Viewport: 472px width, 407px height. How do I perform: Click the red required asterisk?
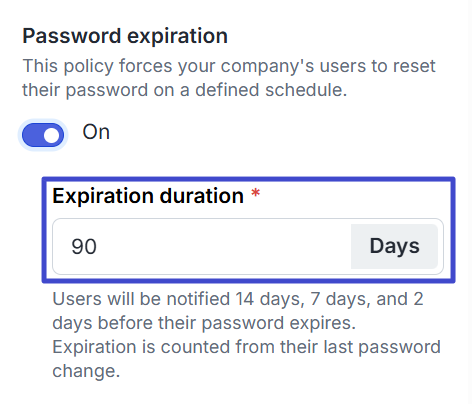pyautogui.click(x=256, y=193)
